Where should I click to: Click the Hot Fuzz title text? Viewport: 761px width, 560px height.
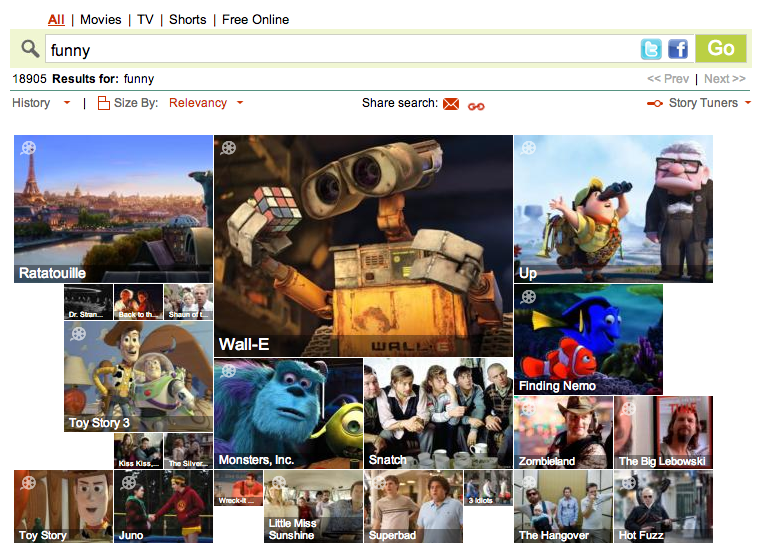pos(641,535)
